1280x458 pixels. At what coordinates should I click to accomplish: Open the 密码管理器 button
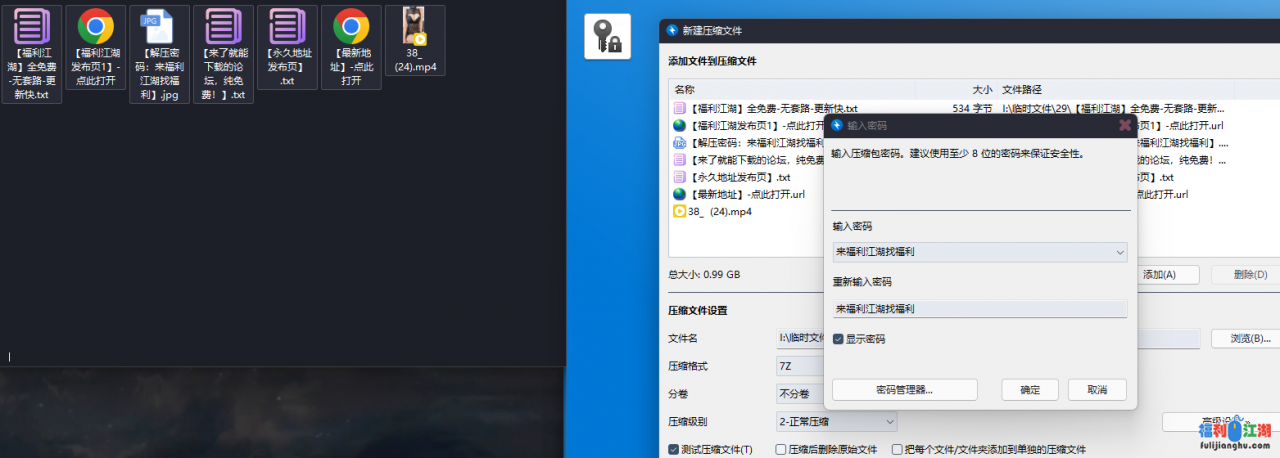click(x=904, y=390)
